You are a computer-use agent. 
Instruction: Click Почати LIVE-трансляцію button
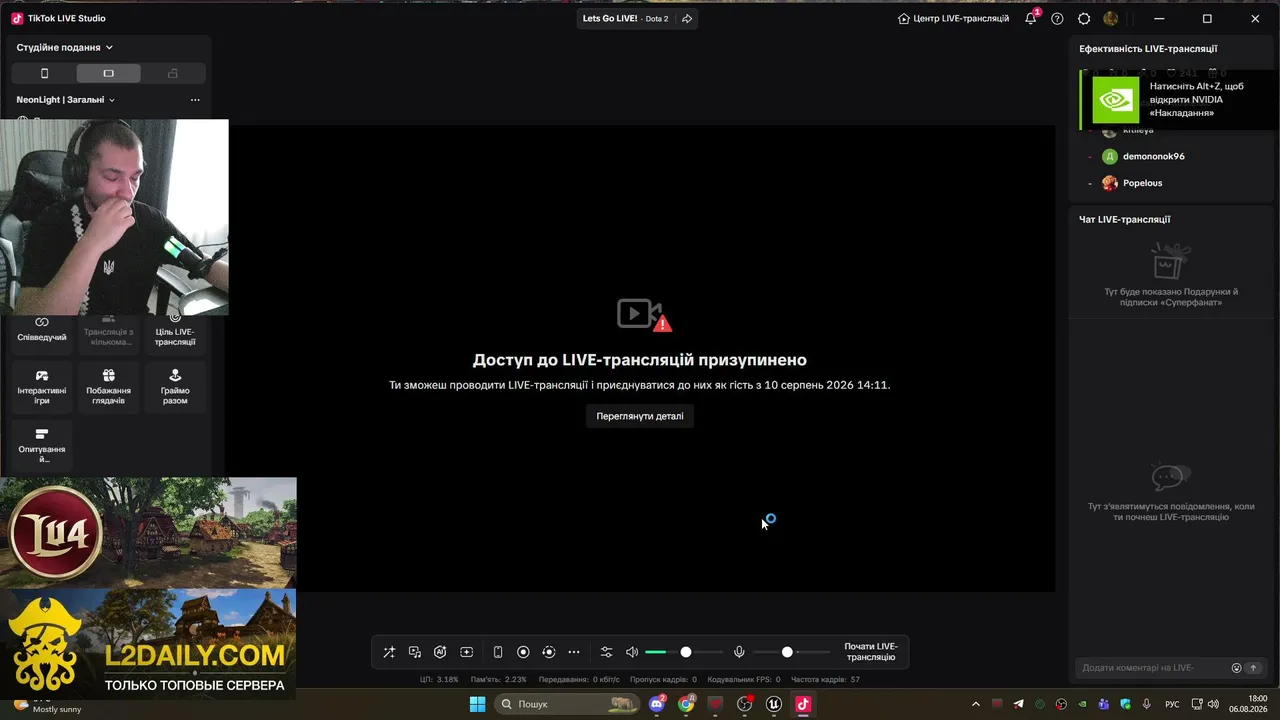click(x=871, y=652)
